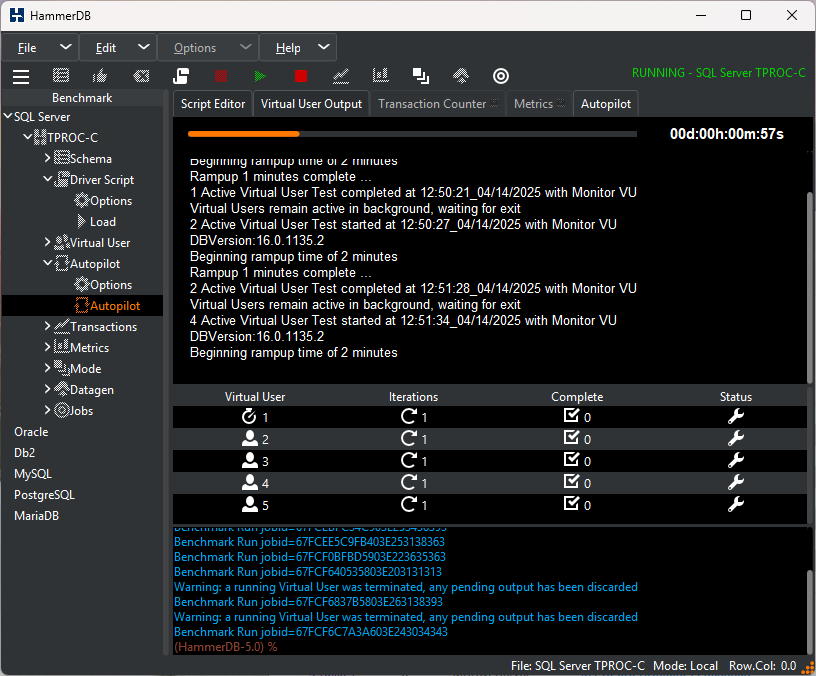The width and height of the screenshot is (816, 676).
Task: Click the user icon for Virtual User 4
Action: [x=250, y=482]
